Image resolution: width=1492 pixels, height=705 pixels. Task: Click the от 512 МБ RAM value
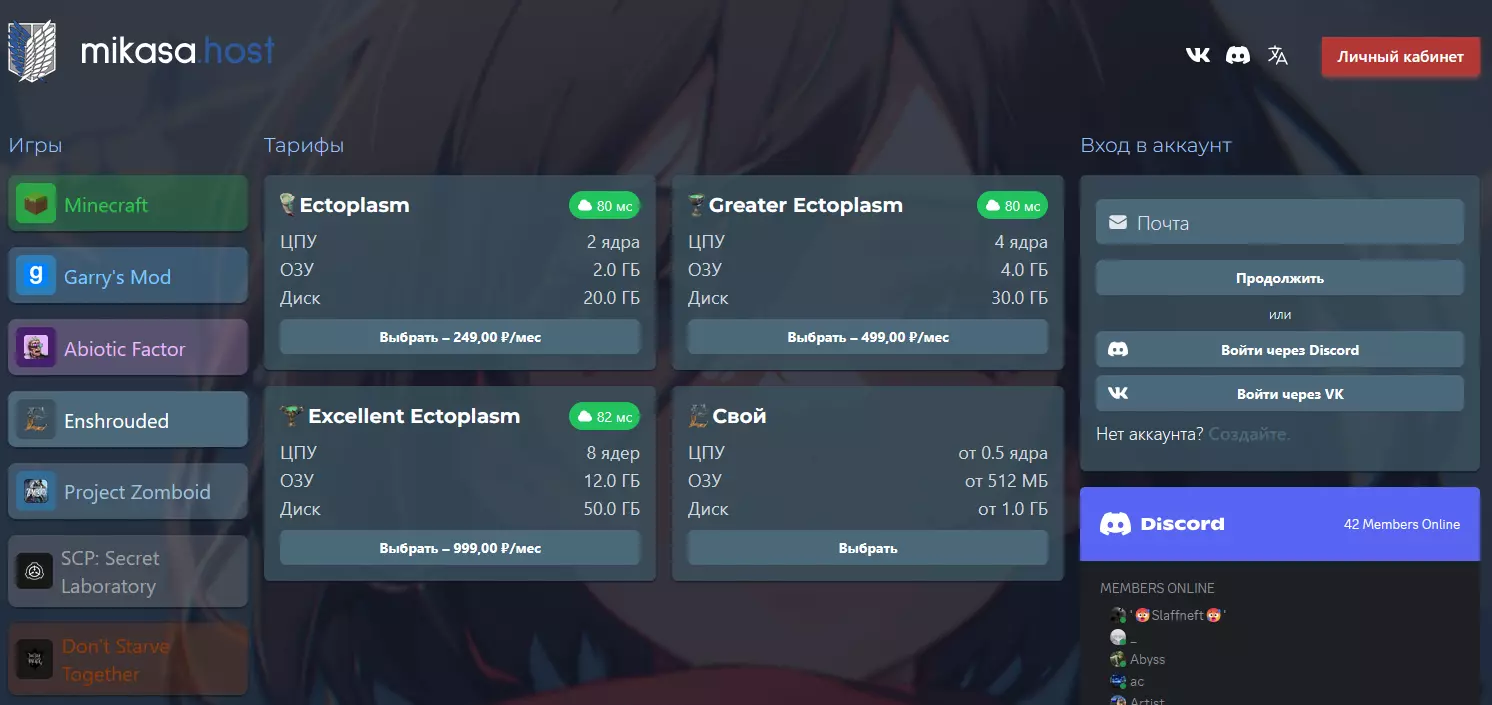point(1006,481)
